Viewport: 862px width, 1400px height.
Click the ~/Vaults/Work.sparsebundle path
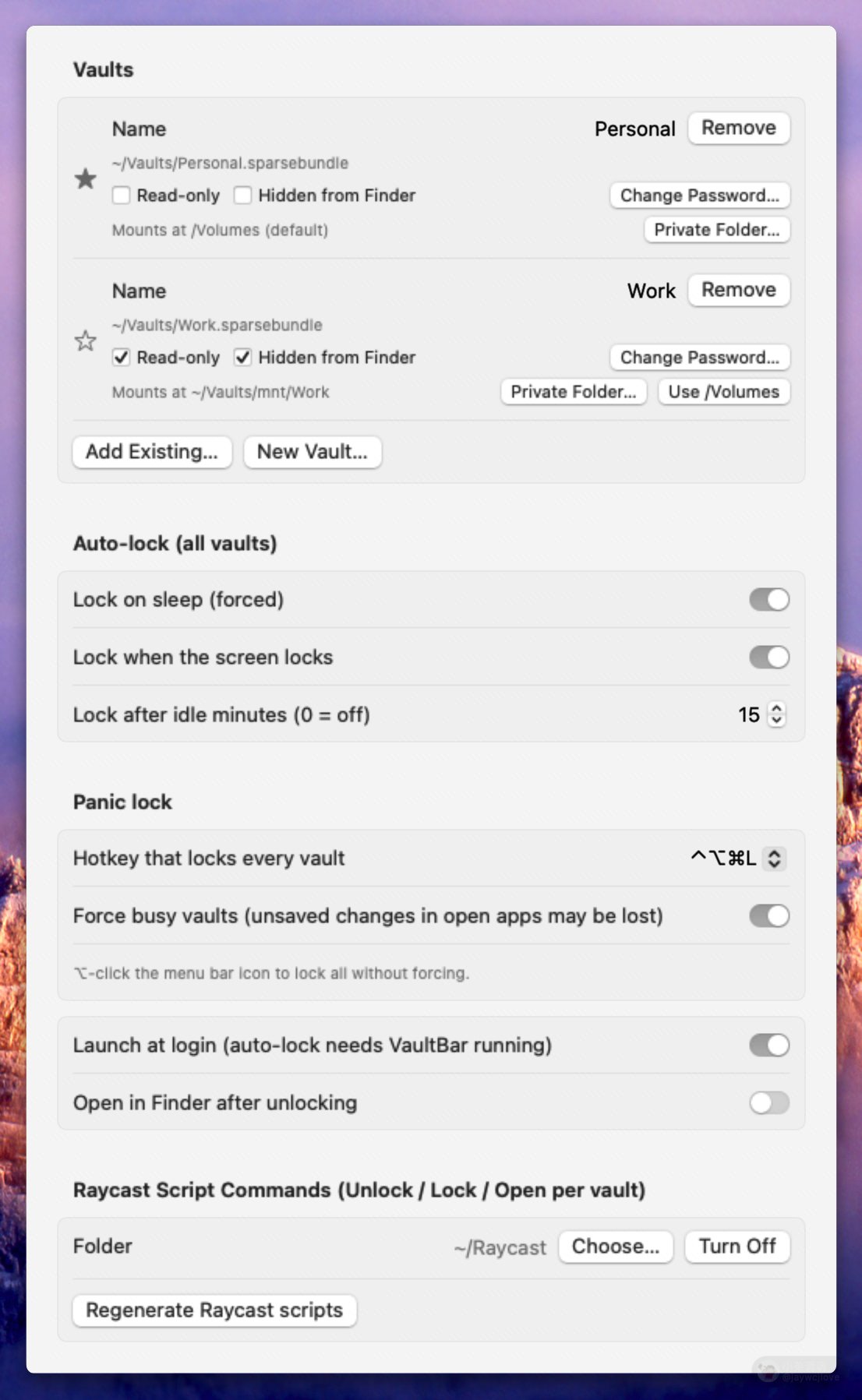pos(217,325)
